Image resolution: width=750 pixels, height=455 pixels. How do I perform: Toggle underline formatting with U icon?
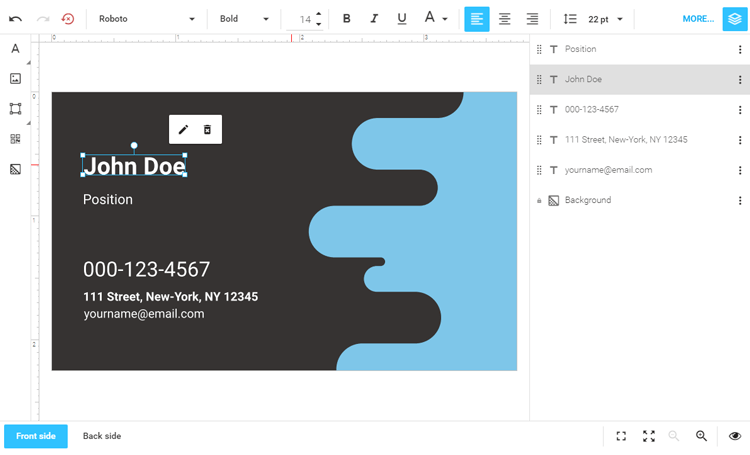(x=402, y=19)
